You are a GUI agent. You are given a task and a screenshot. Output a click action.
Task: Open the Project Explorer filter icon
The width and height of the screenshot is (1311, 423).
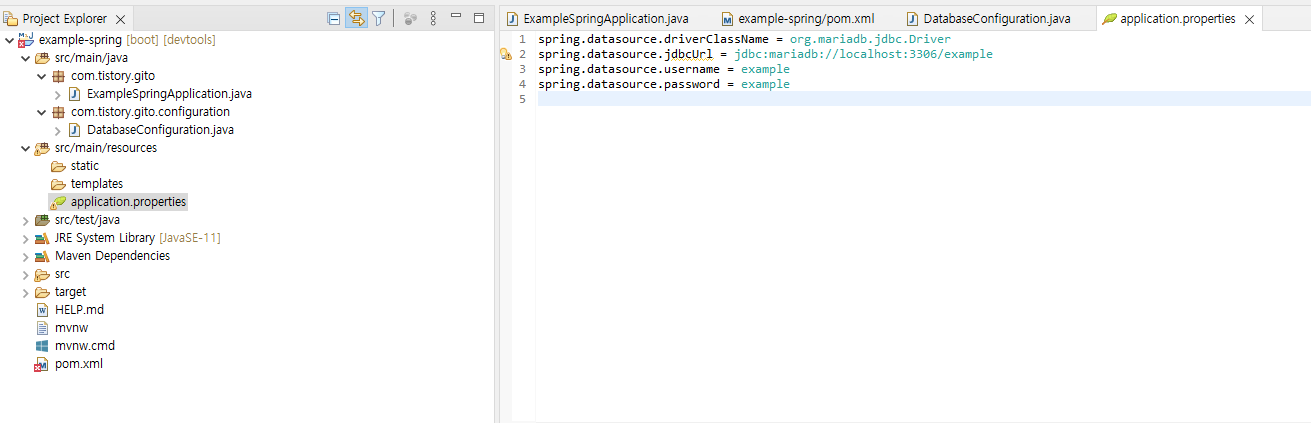379,19
